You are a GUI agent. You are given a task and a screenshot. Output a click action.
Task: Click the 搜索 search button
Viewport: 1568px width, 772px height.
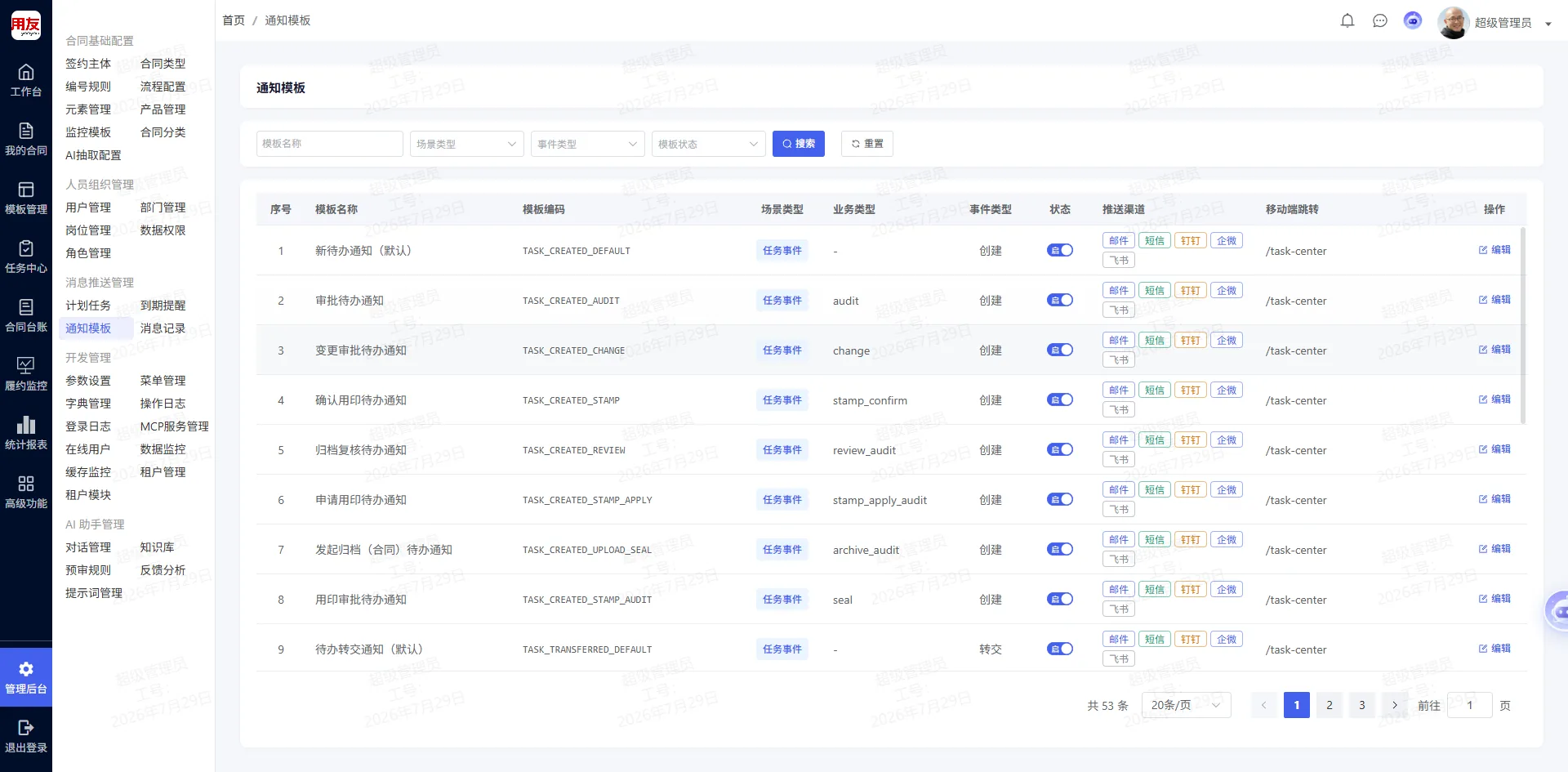coord(799,144)
